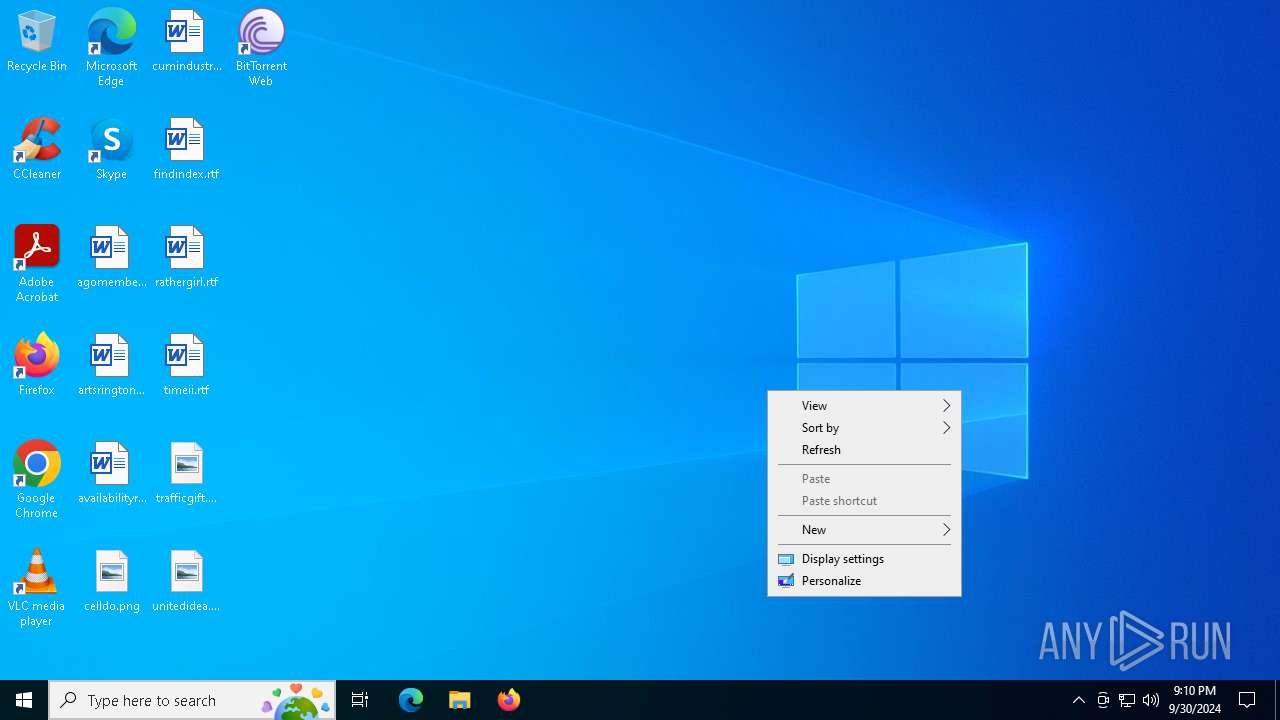Screen dimensions: 1280x720
Task: Open the network status tray icon
Action: [1127, 700]
